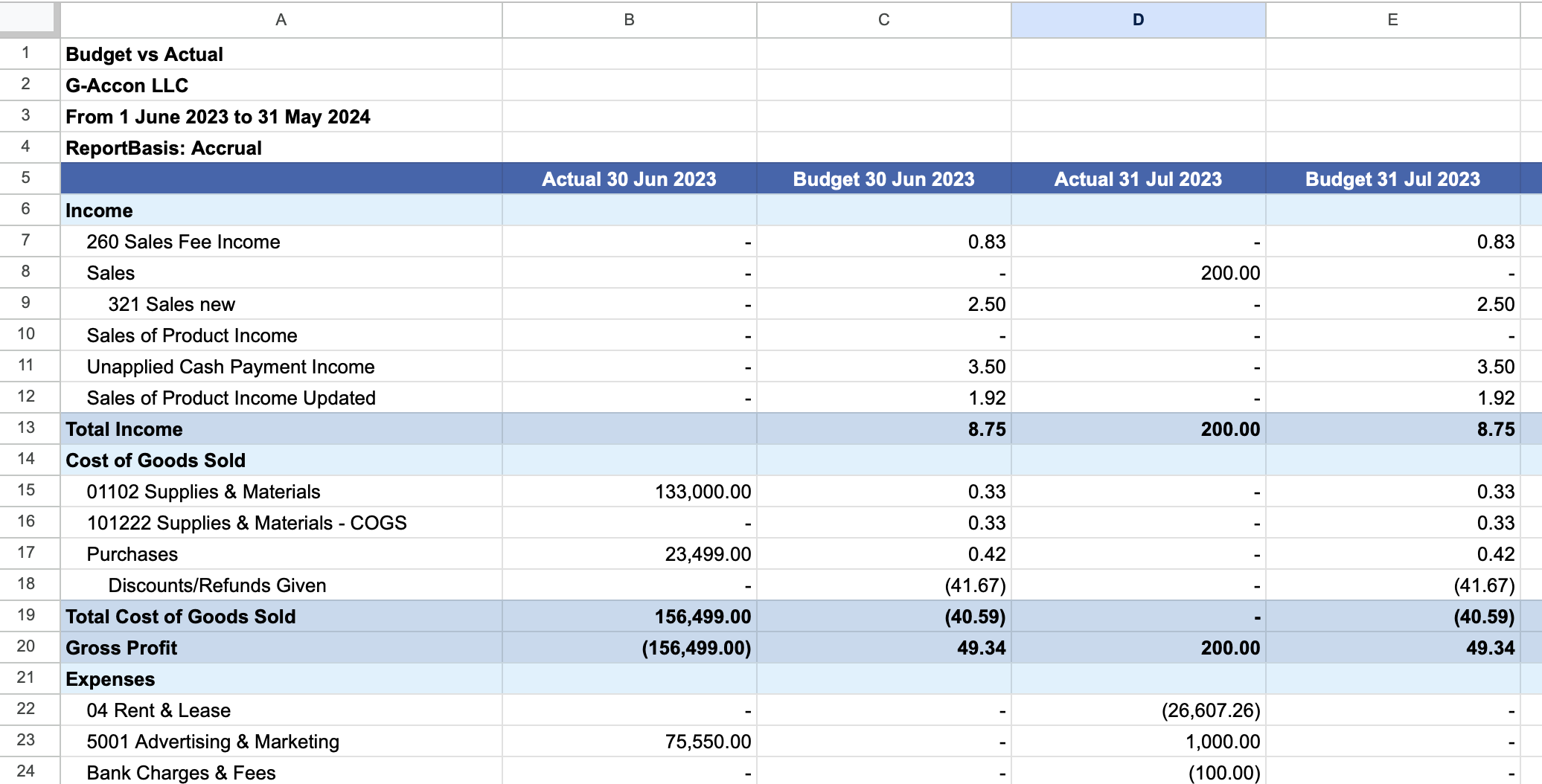Viewport: 1542px width, 784px height.
Task: Select the ReportBasis: Accrual cell
Action: pos(281,147)
